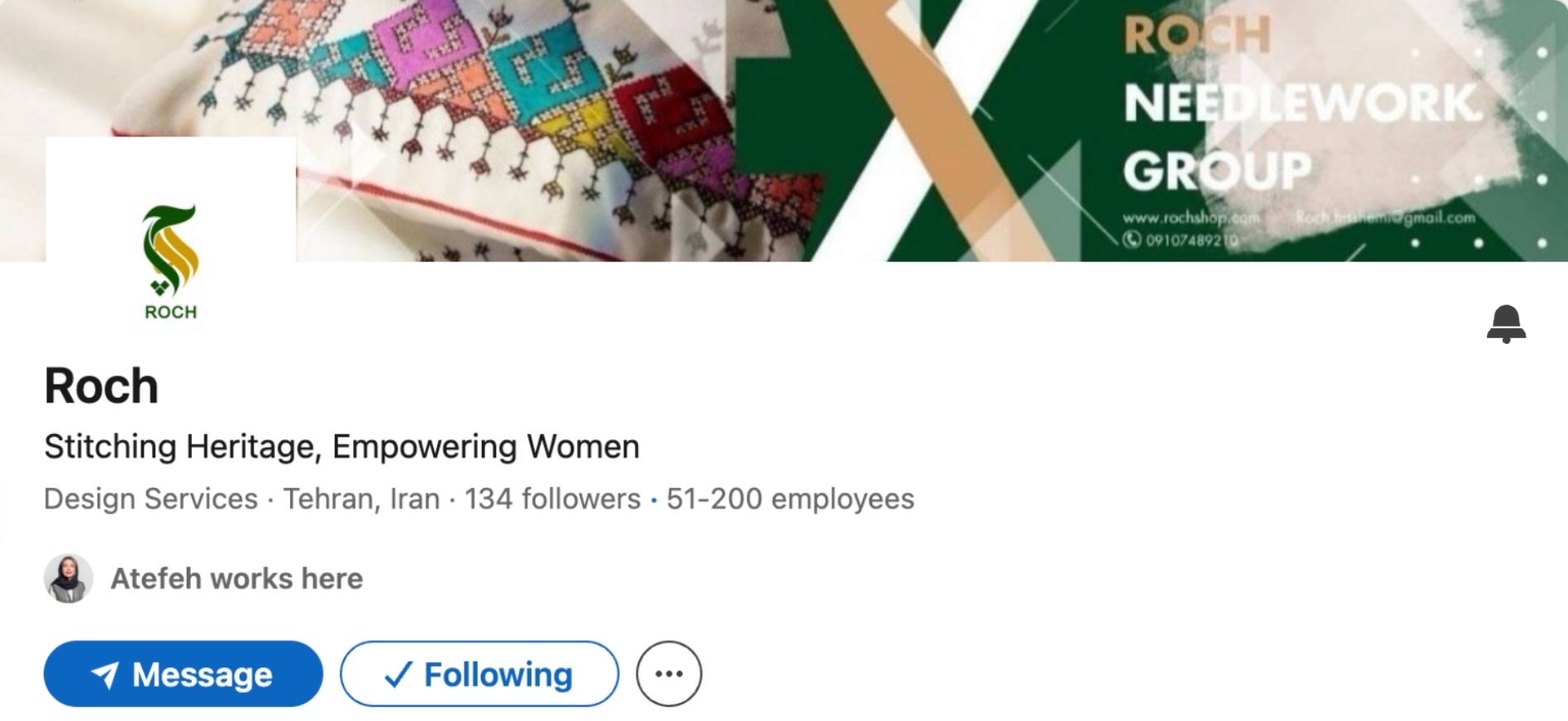1568x721 pixels.
Task: Open the 51-200 employees link
Action: click(x=790, y=499)
